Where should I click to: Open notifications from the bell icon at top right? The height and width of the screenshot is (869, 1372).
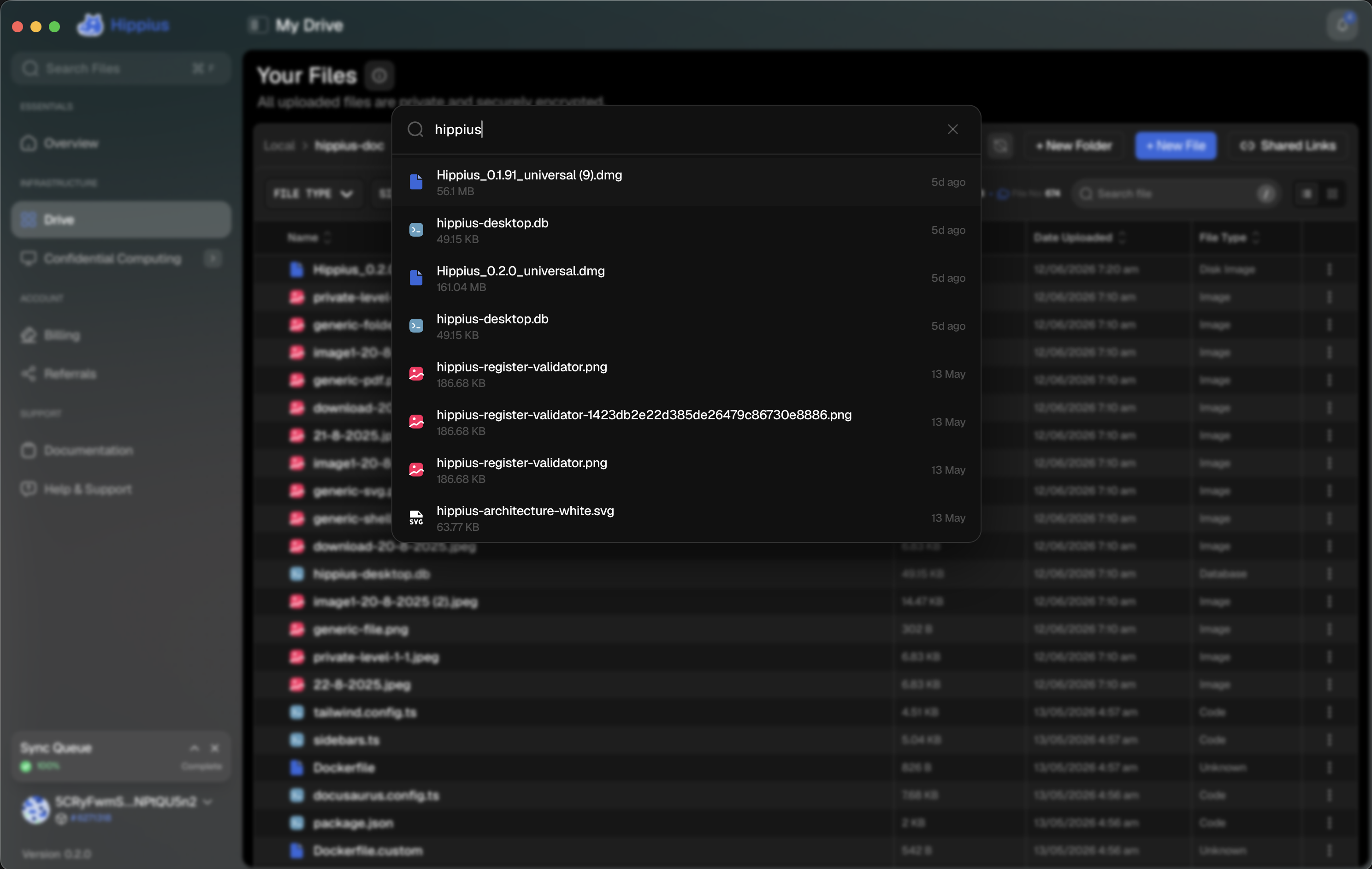(x=1342, y=25)
